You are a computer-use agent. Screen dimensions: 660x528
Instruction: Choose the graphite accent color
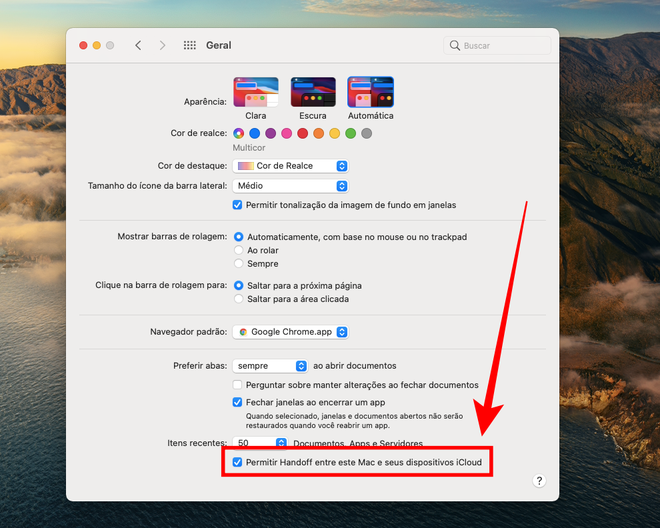pyautogui.click(x=367, y=133)
